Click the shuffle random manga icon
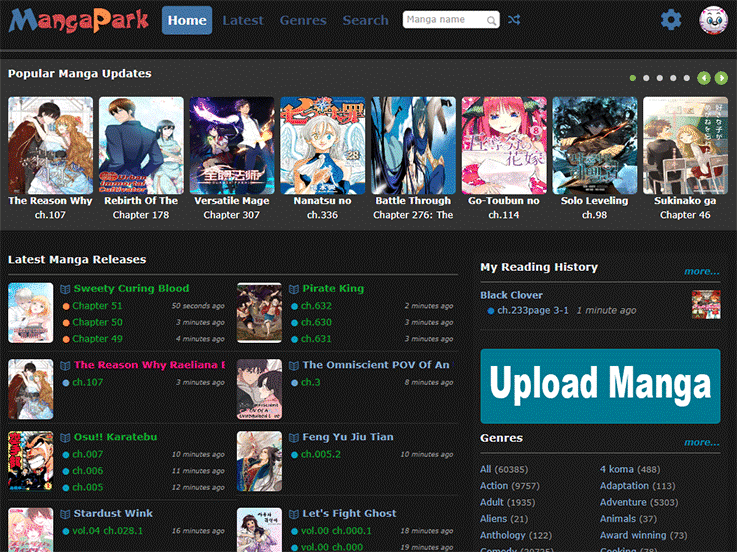 (x=514, y=20)
